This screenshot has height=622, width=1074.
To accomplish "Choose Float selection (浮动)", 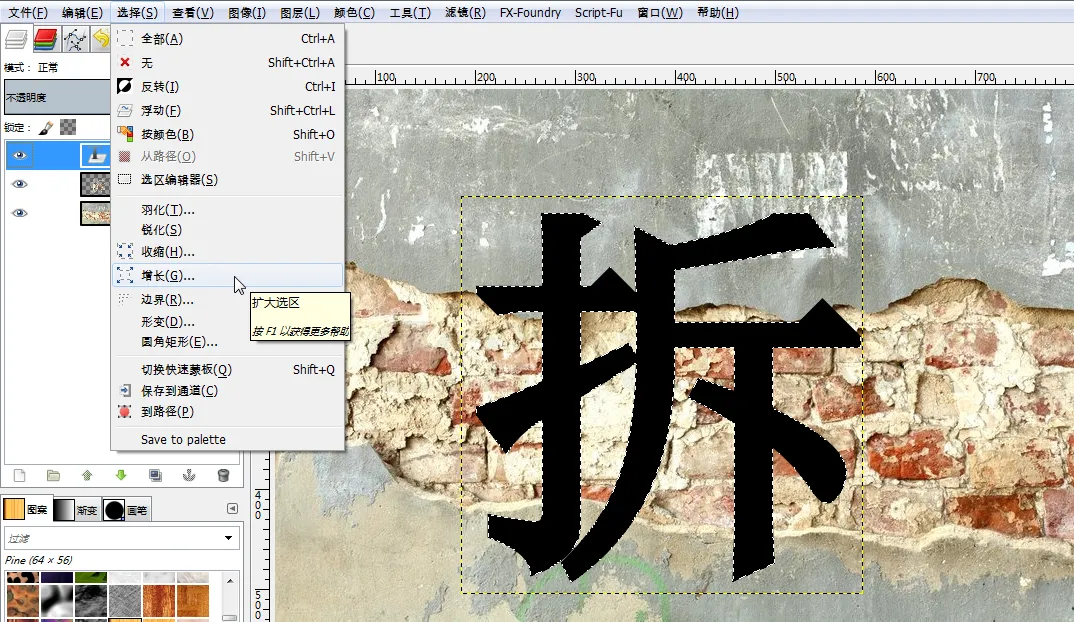I will coord(227,110).
